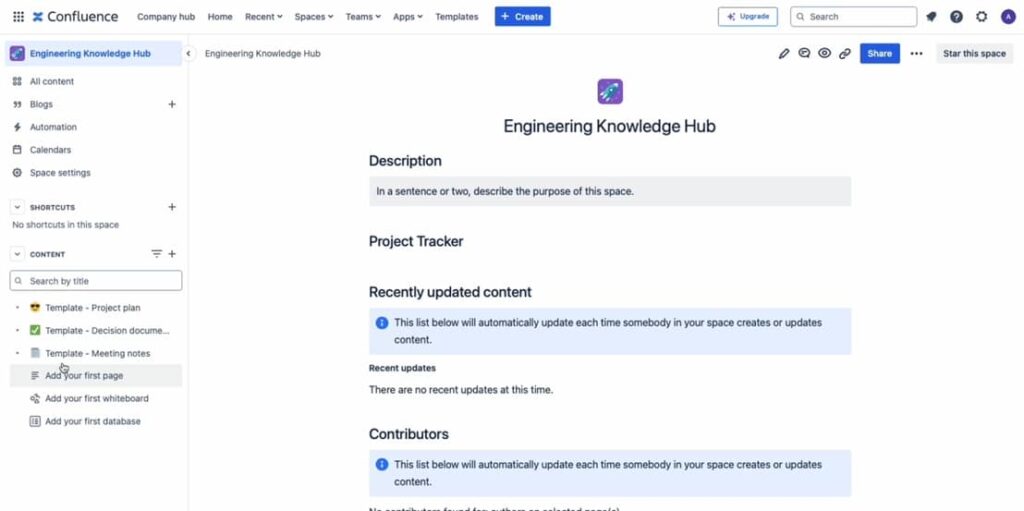Click the pencil edit icon
This screenshot has height=511, width=1024.
pyautogui.click(x=784, y=54)
